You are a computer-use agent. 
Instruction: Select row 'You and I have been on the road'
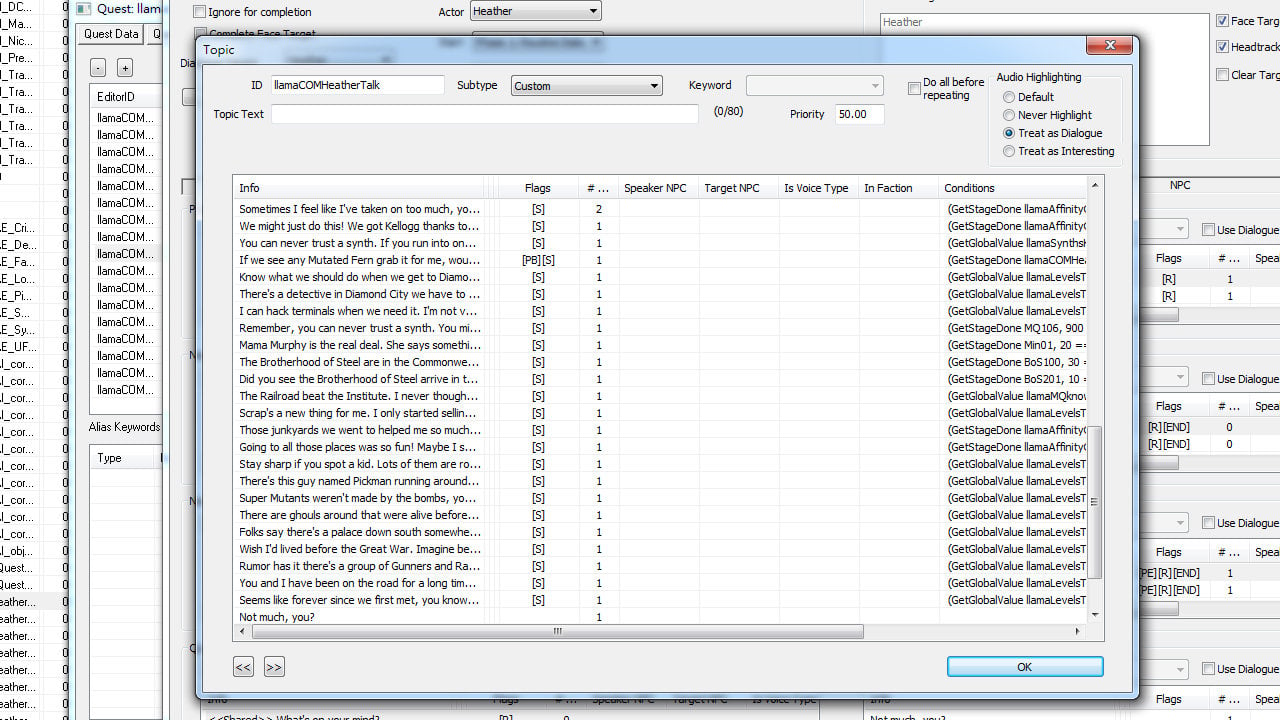point(660,583)
